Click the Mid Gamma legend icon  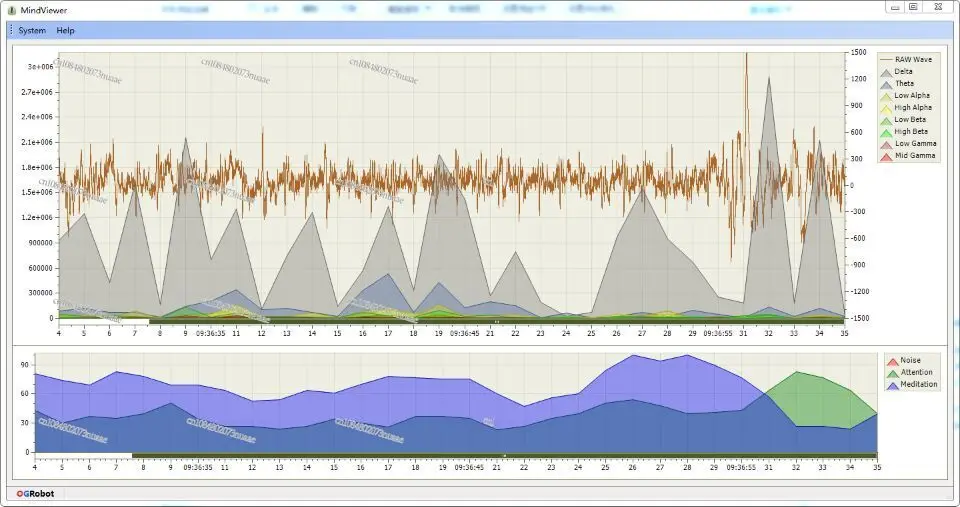pyautogui.click(x=886, y=156)
